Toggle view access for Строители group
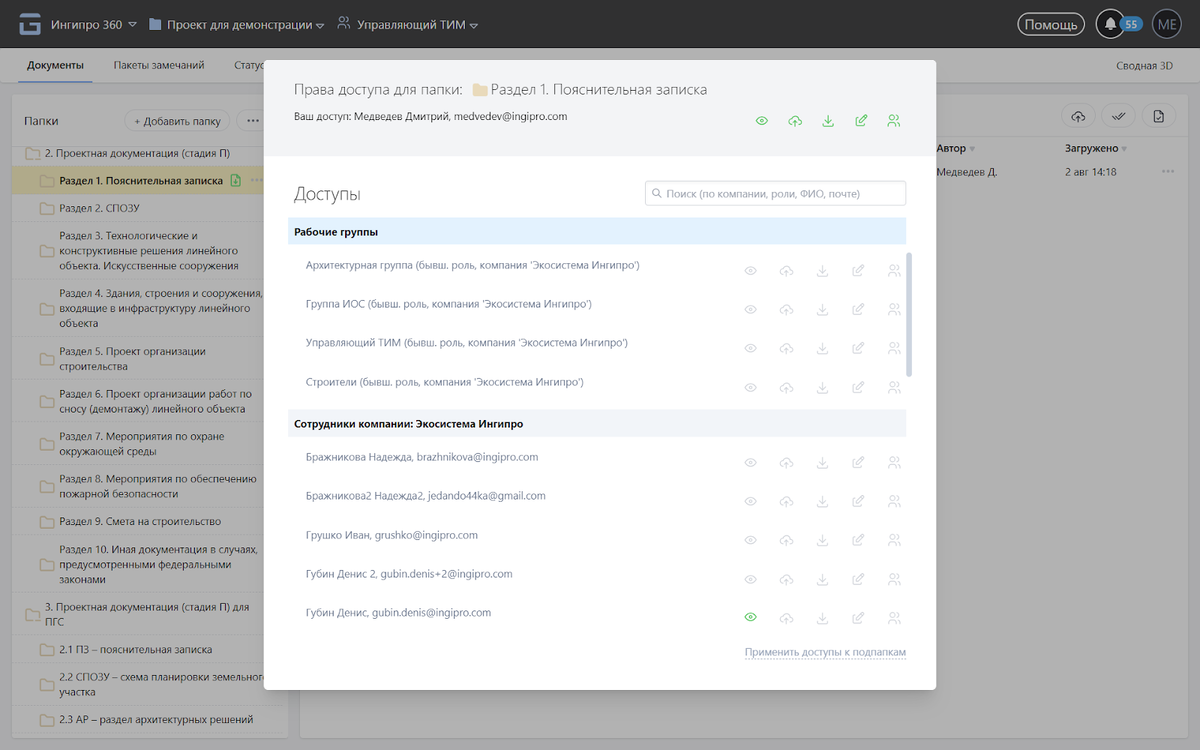This screenshot has height=750, width=1200. point(751,388)
